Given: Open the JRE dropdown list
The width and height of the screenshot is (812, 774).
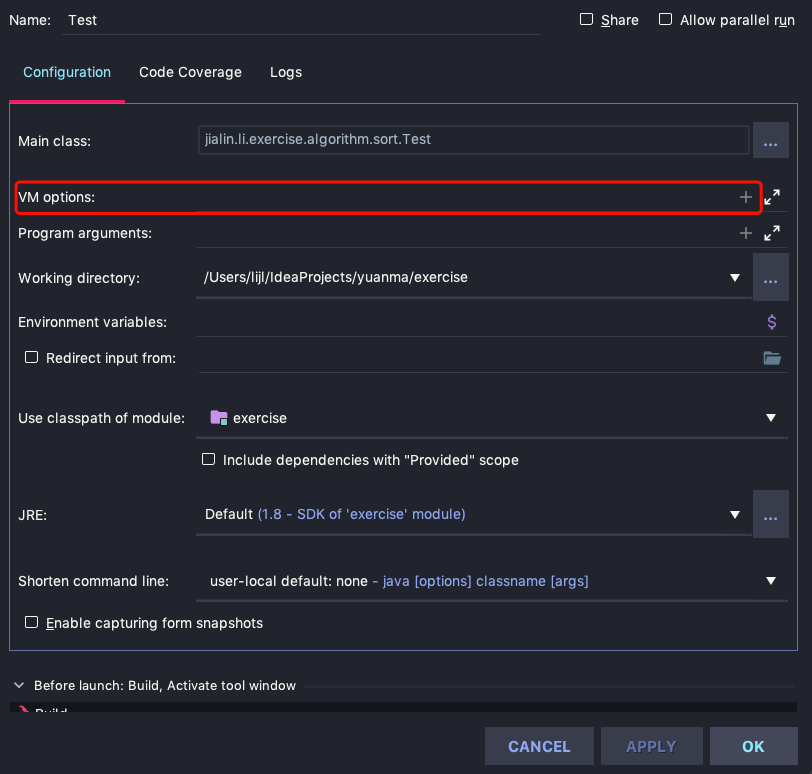Looking at the screenshot, I should point(734,515).
